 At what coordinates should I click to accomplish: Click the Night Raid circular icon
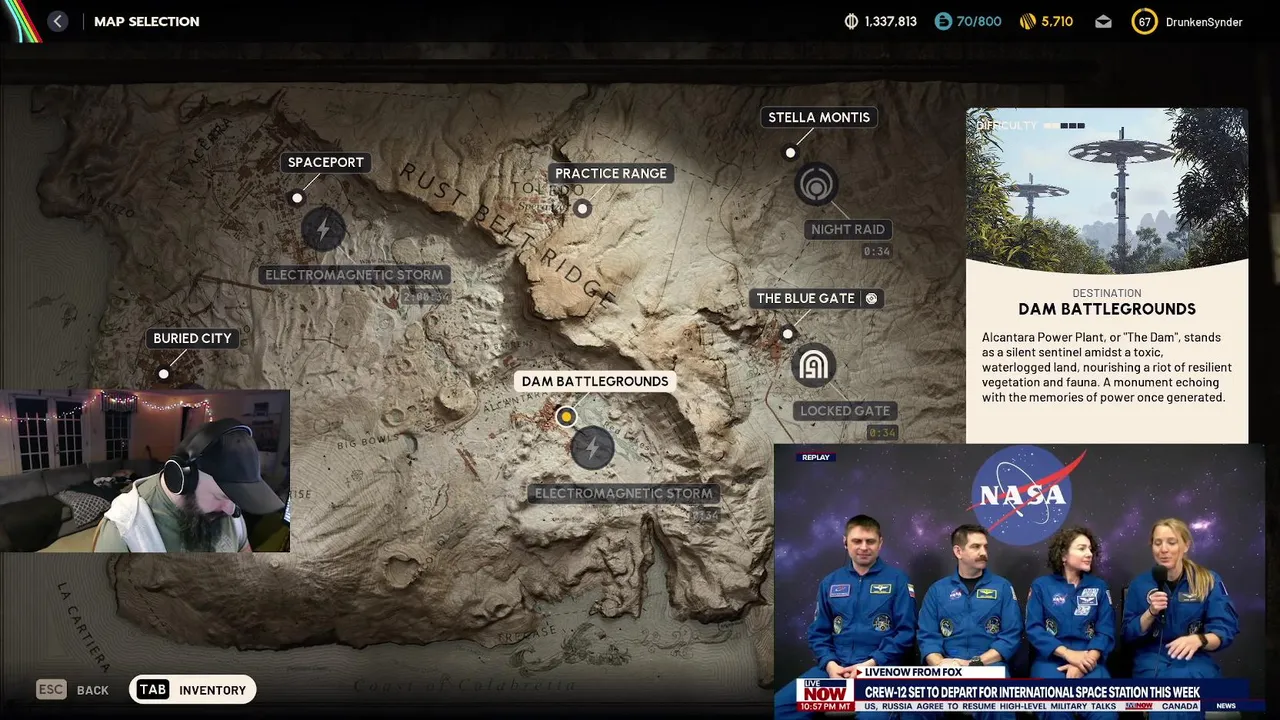816,185
